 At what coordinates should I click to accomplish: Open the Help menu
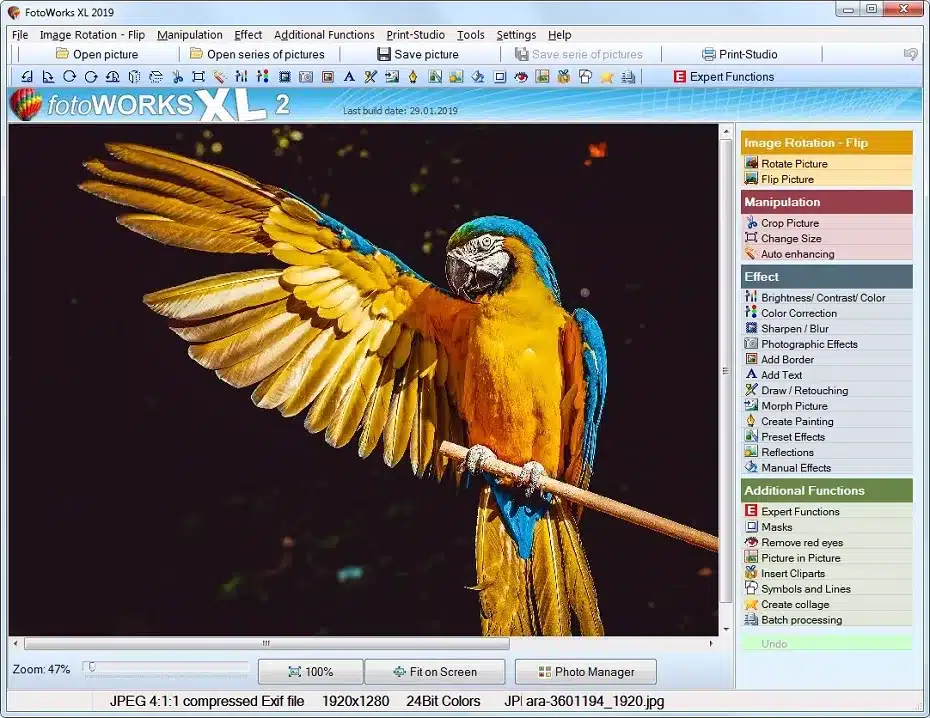[x=559, y=35]
